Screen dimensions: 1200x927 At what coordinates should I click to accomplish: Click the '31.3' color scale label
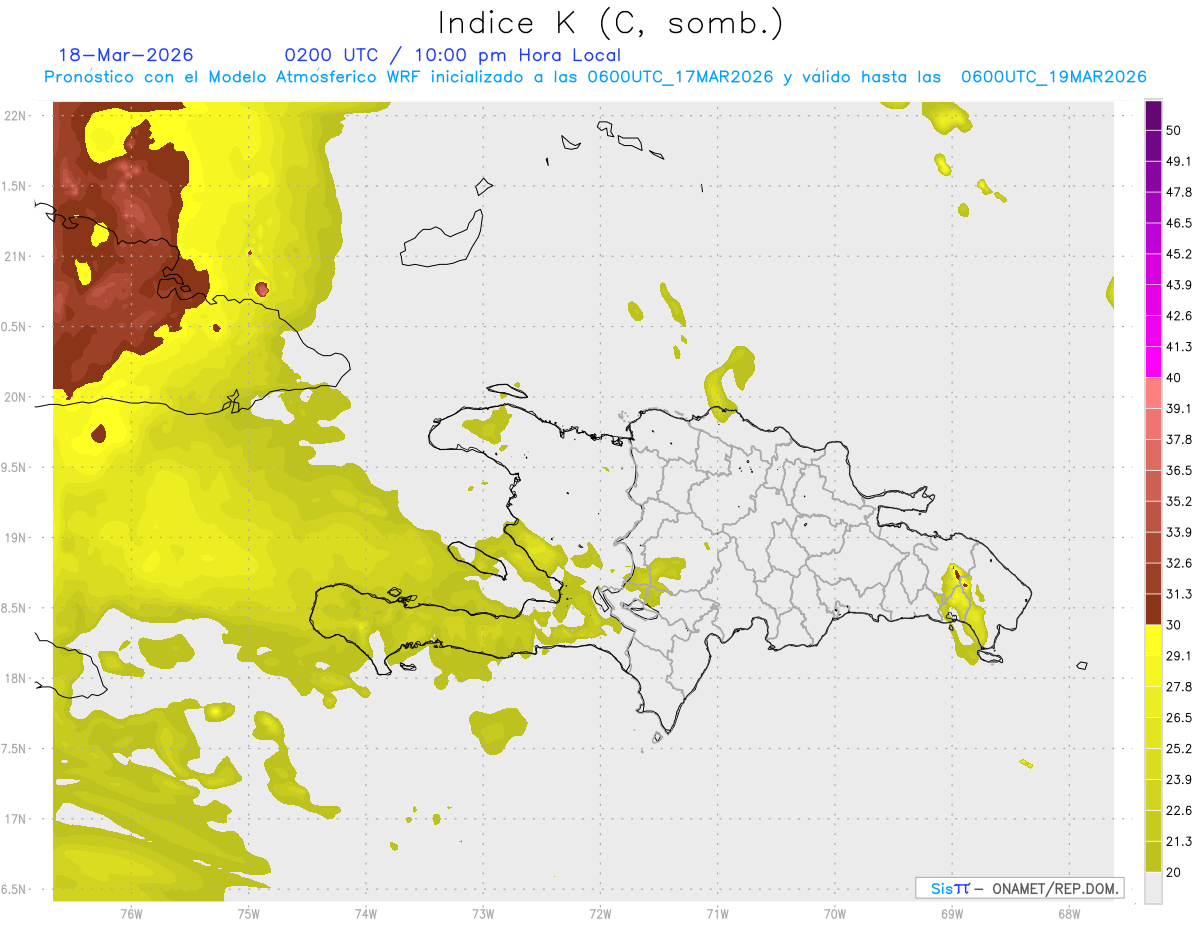[1179, 594]
